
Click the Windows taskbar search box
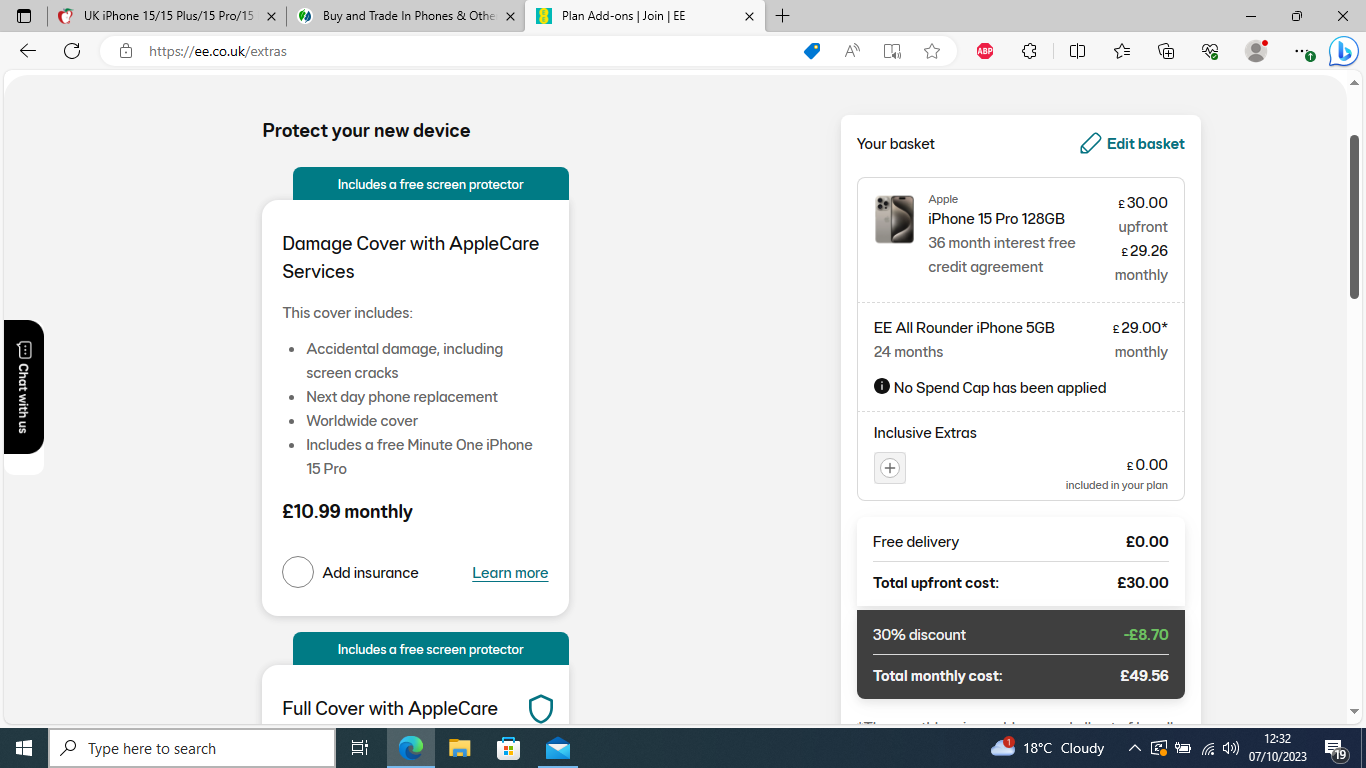pos(192,748)
